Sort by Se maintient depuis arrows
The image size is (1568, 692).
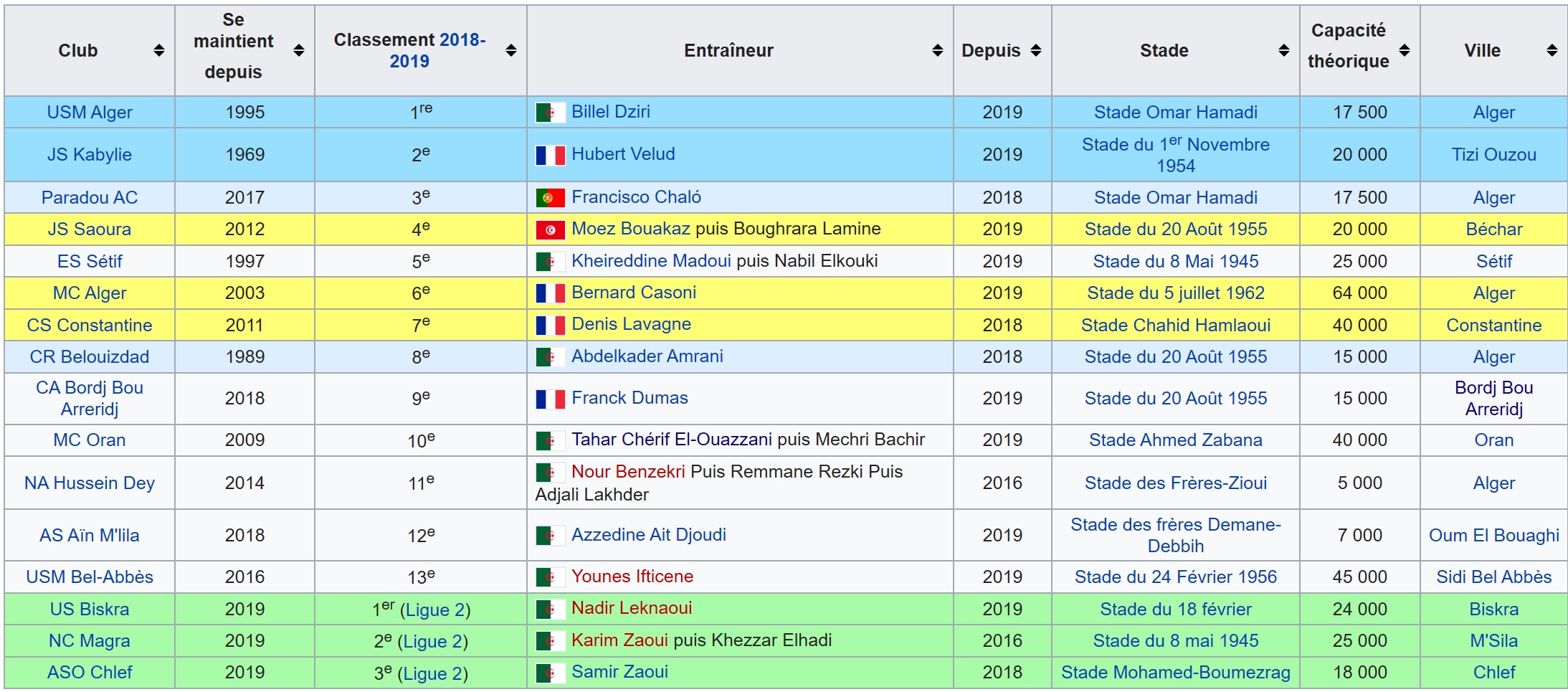coord(299,50)
